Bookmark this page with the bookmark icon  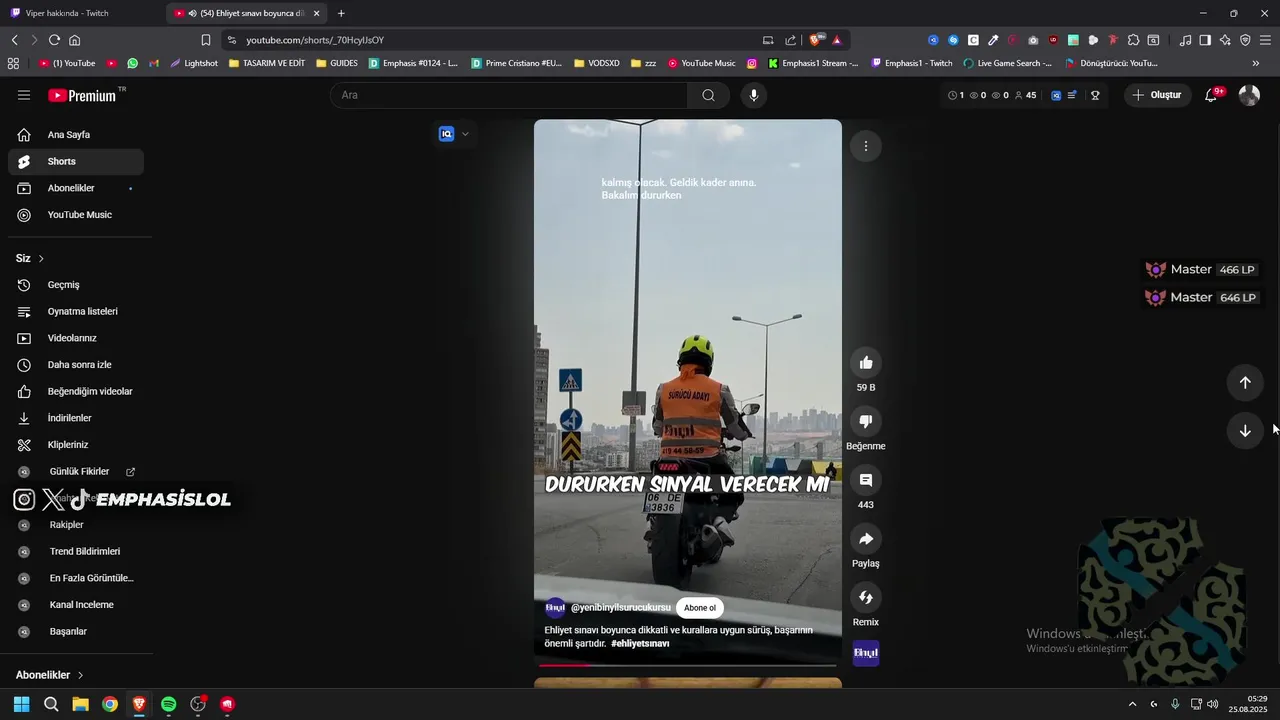coord(206,40)
